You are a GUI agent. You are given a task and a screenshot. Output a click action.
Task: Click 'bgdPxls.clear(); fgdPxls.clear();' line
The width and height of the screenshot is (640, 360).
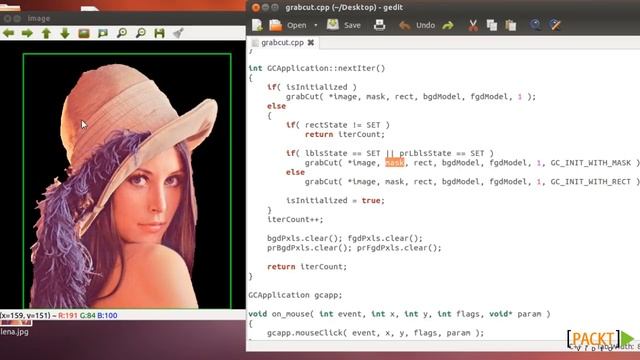click(x=345, y=238)
